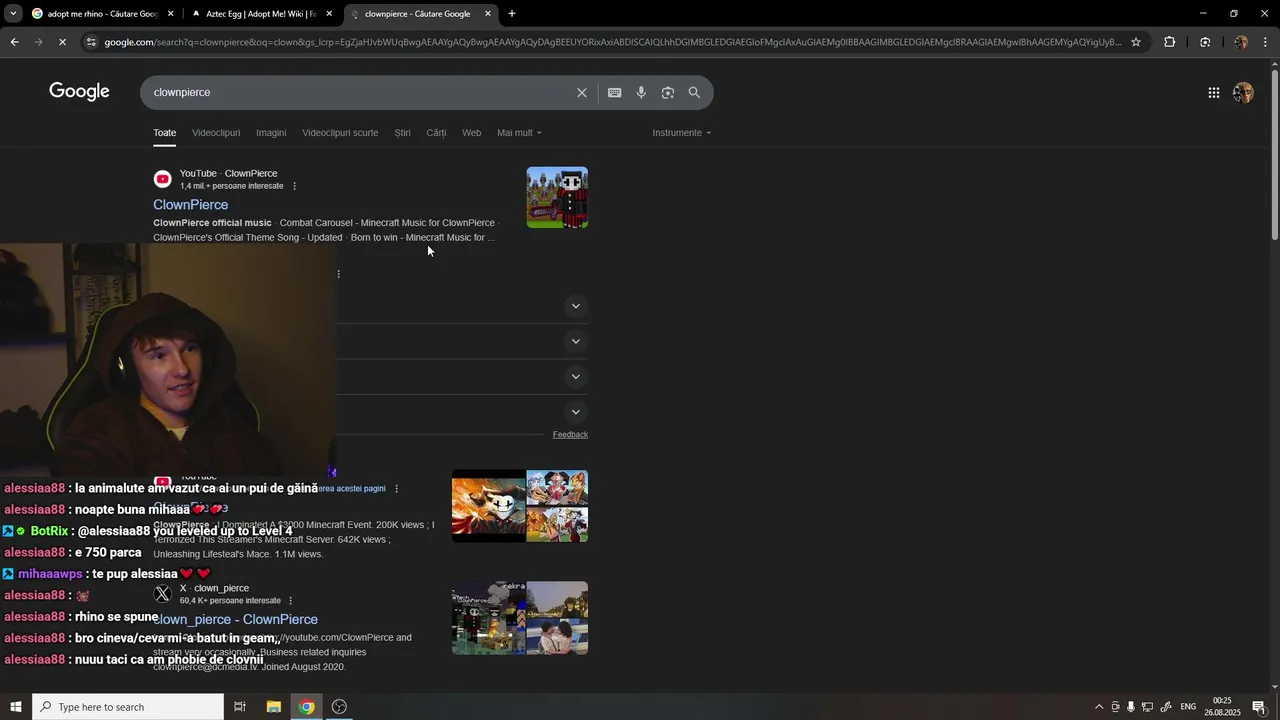Open the on-screen keyboard input tool
The width and height of the screenshot is (1280, 720).
615,93
